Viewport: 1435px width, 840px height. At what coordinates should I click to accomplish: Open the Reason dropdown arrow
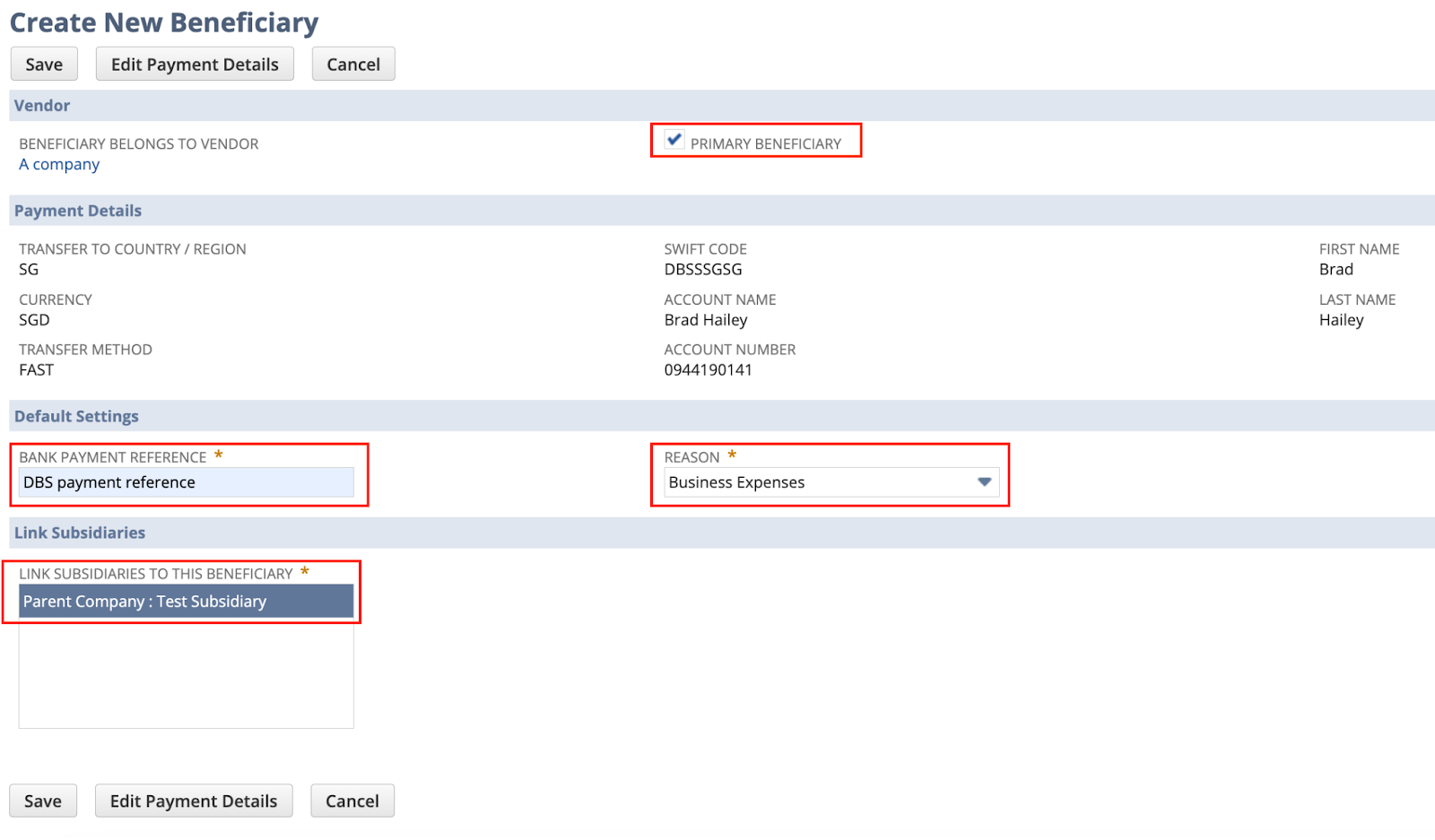[984, 482]
